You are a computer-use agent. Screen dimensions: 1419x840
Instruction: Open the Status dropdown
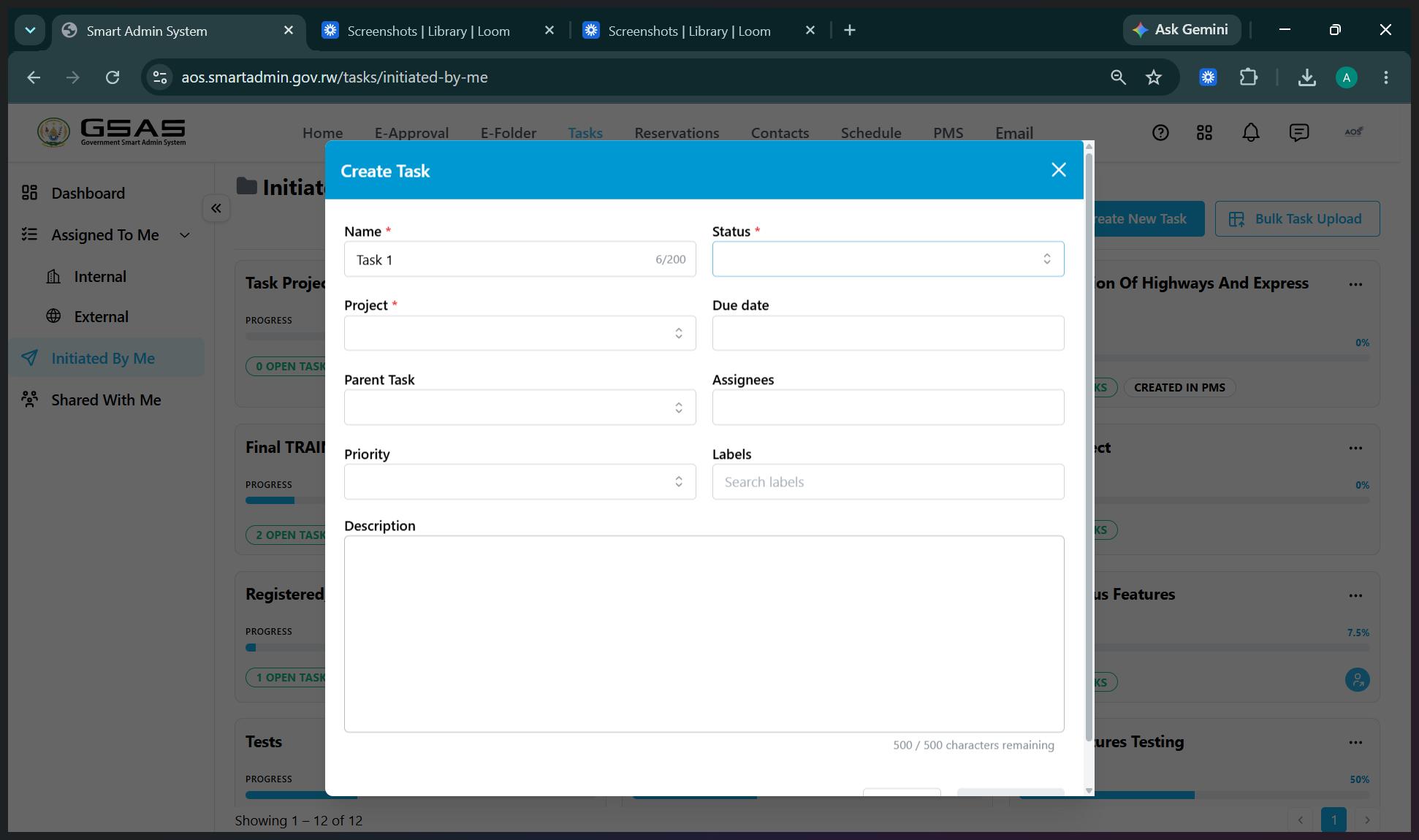pyautogui.click(x=888, y=259)
